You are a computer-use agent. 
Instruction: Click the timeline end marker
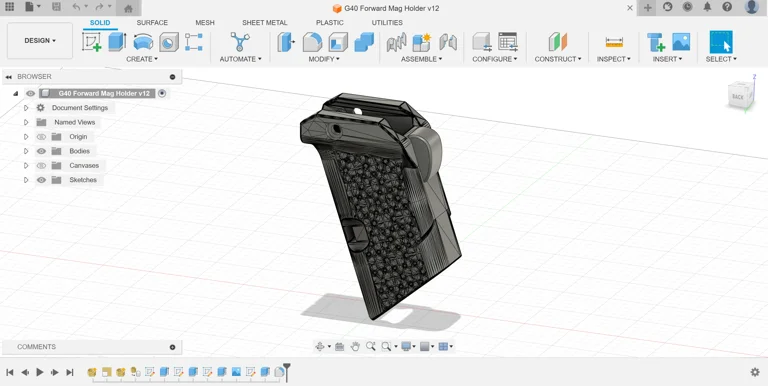[x=287, y=372]
